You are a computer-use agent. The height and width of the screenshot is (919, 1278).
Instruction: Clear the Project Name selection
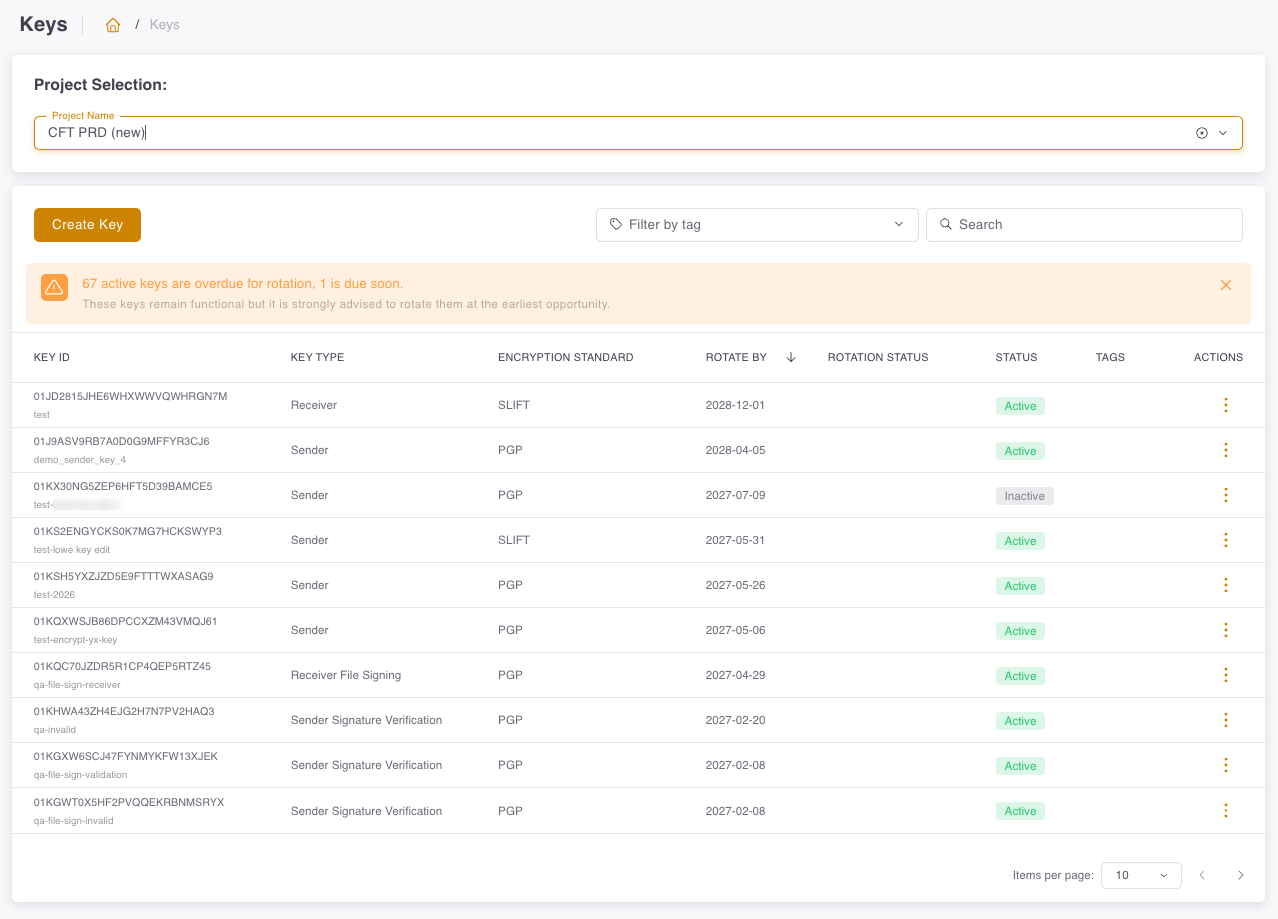point(1202,133)
